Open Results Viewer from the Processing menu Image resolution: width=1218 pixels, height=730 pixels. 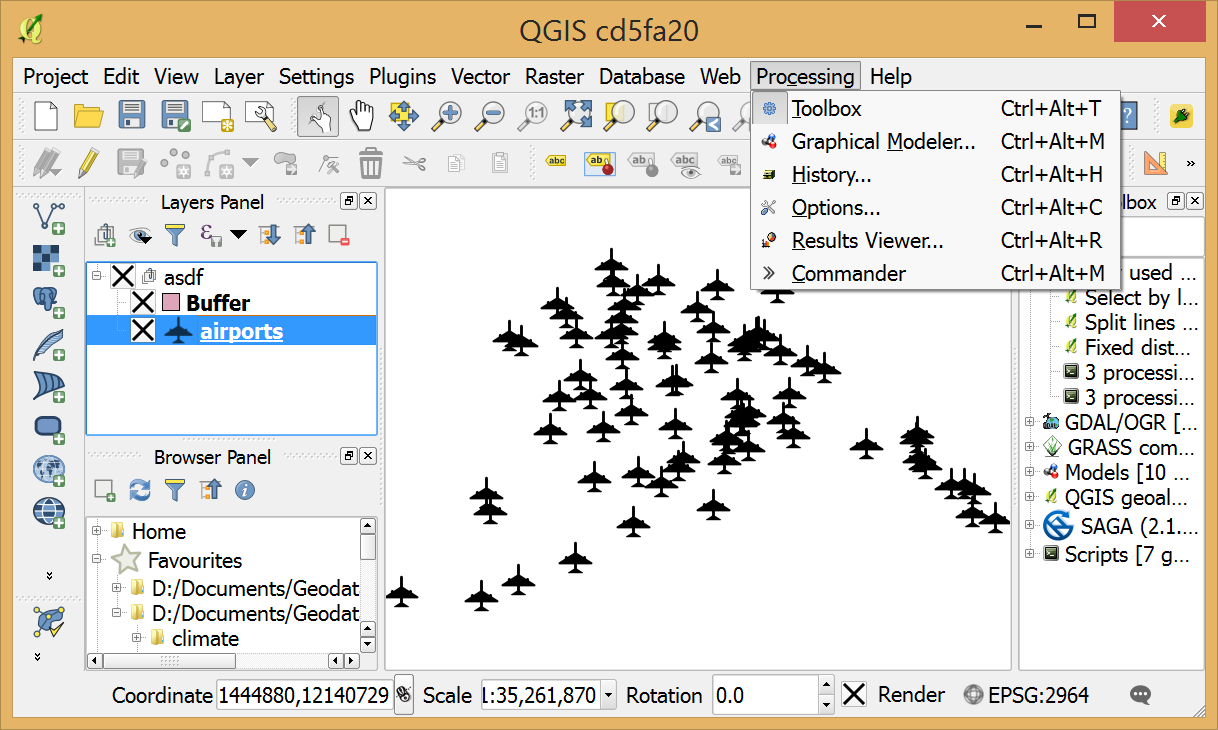click(935, 241)
